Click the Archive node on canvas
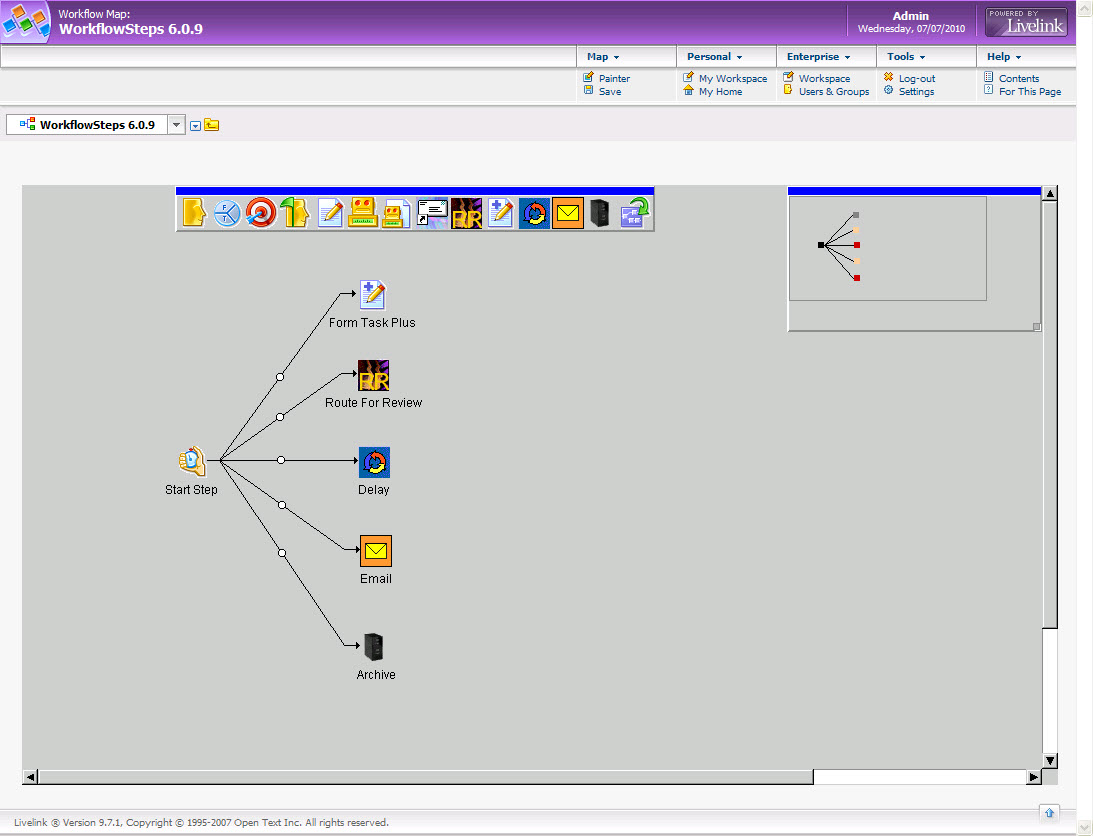 pyautogui.click(x=374, y=647)
